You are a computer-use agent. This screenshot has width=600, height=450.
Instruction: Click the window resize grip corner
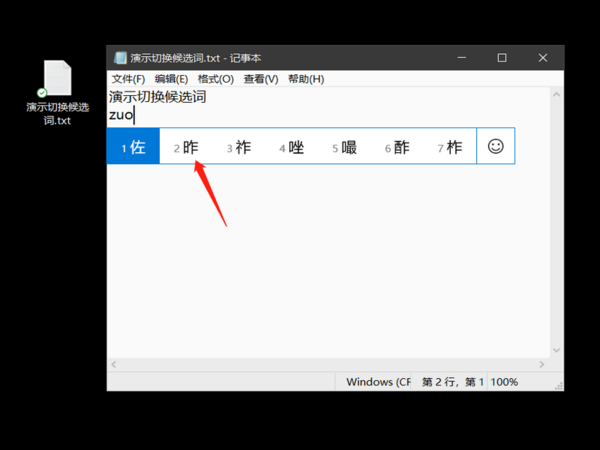pyautogui.click(x=559, y=386)
